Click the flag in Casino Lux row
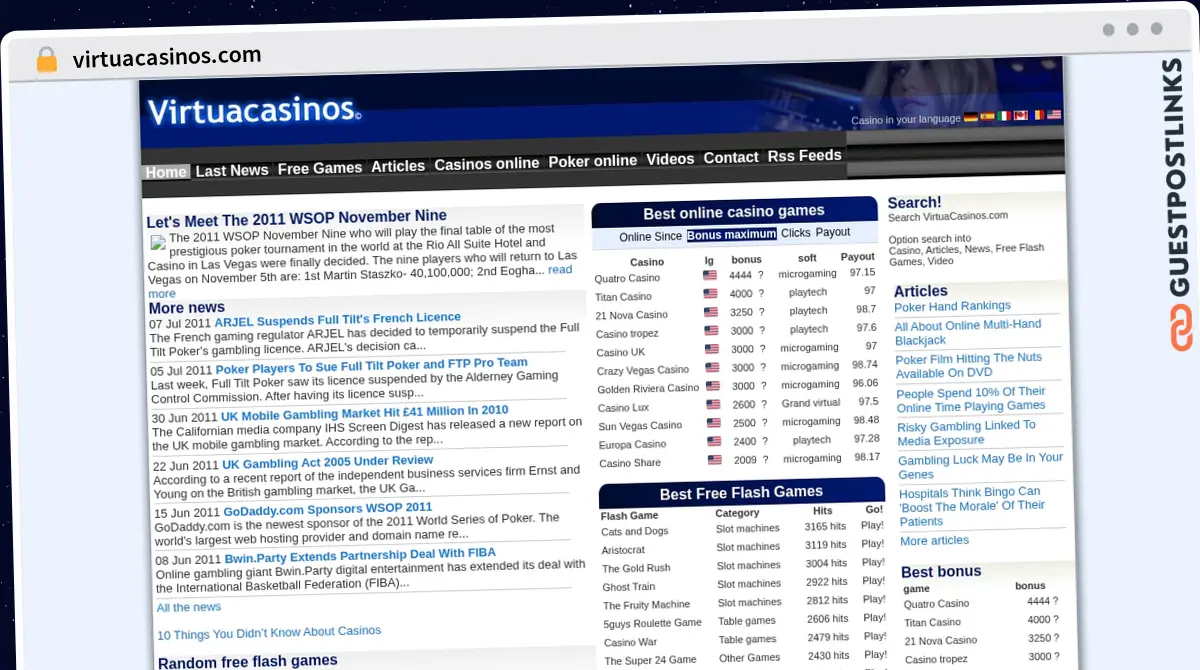The width and height of the screenshot is (1200, 670). (713, 405)
